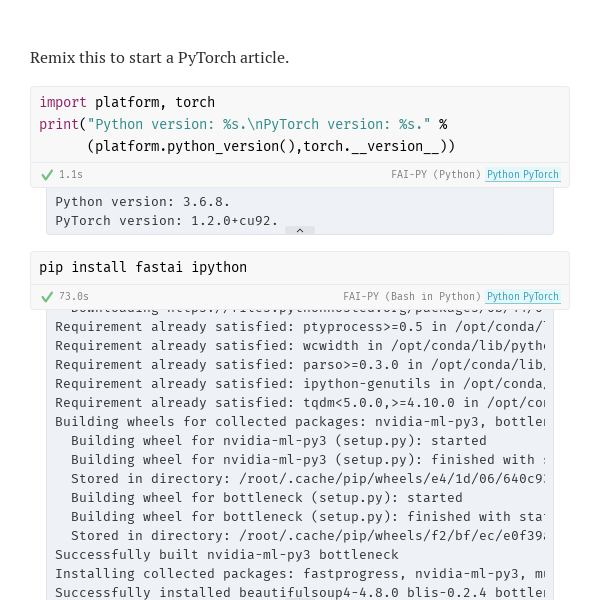
Task: Click green checkmark beside 1.1s runtime
Action: coord(47,175)
